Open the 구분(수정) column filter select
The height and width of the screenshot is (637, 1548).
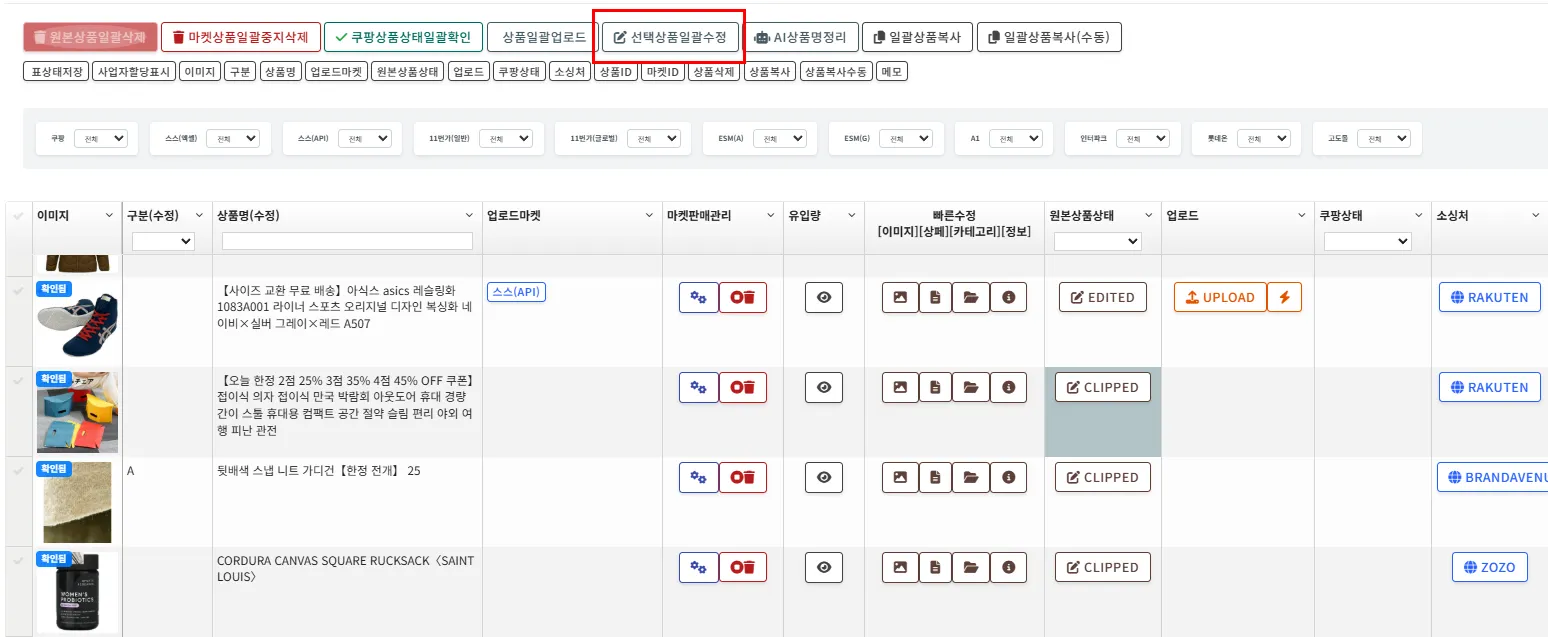163,241
